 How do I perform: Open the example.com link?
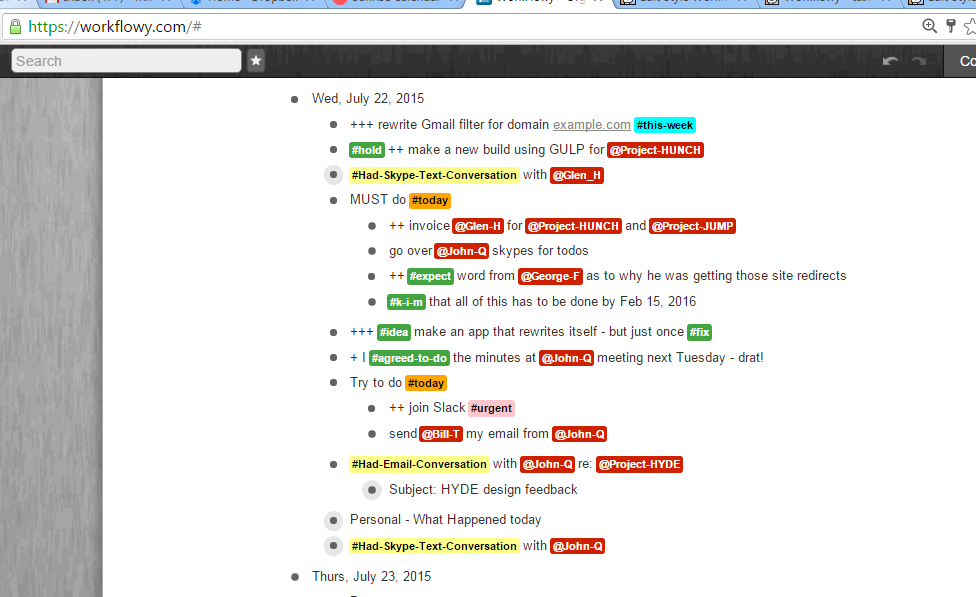pyautogui.click(x=592, y=125)
